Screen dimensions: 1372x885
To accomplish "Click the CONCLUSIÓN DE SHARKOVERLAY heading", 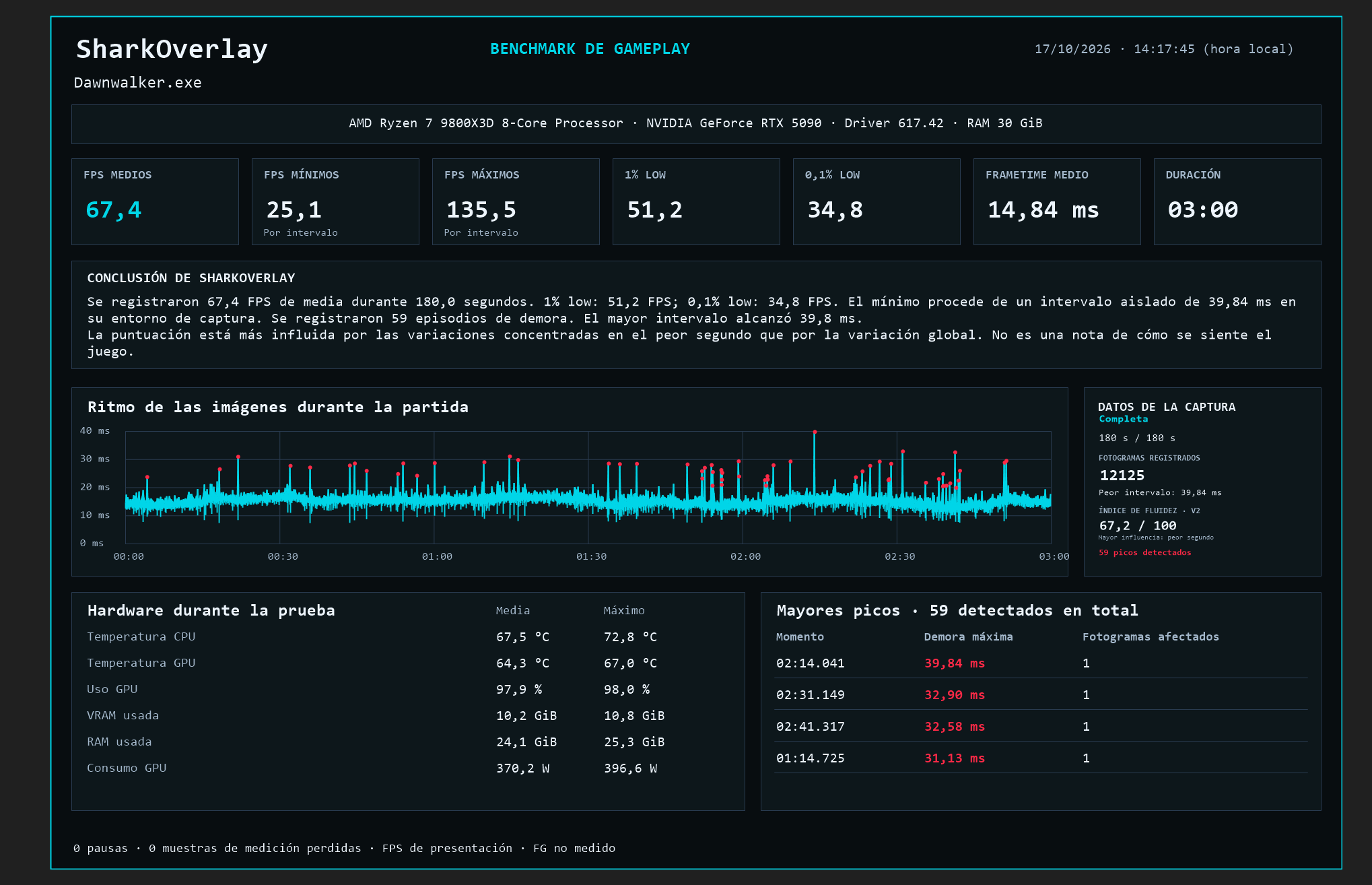I will click(x=191, y=278).
